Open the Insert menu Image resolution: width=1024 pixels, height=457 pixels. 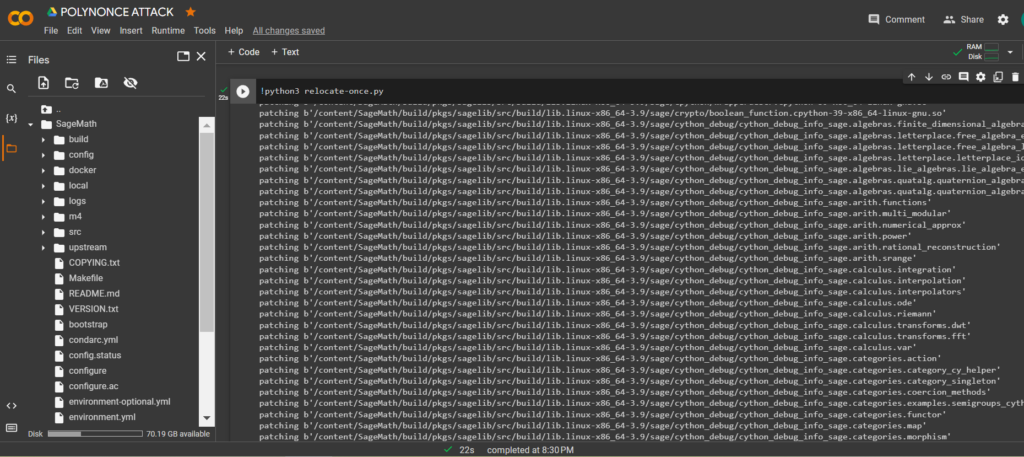point(131,31)
